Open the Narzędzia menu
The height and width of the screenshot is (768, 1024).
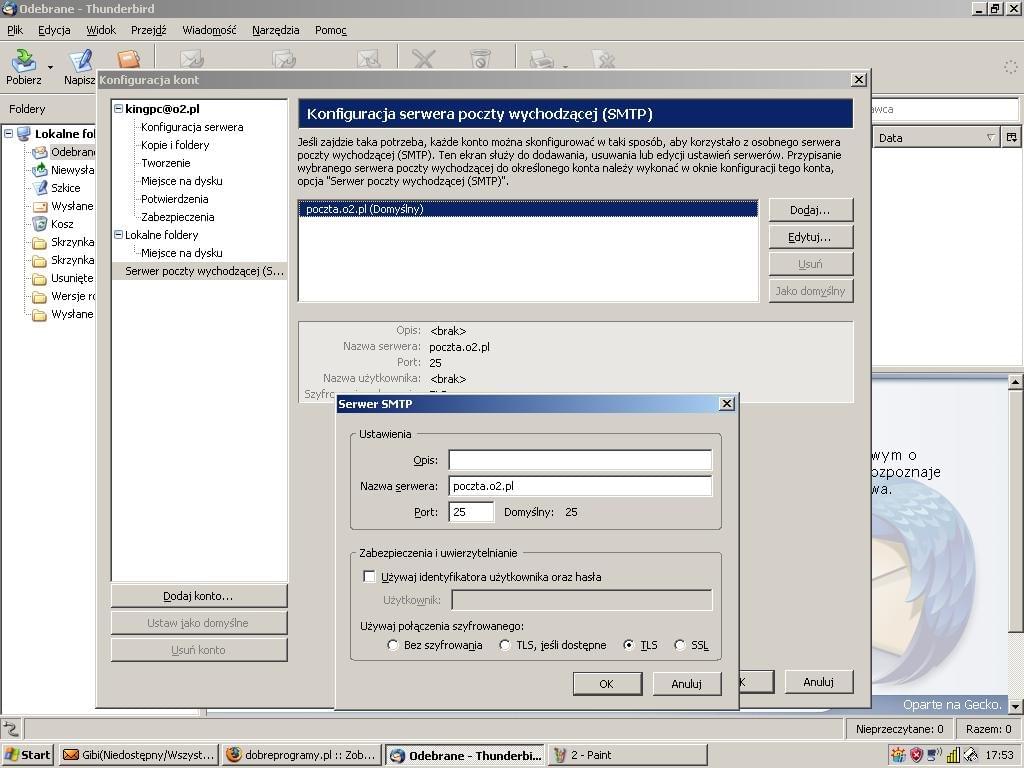pos(276,30)
